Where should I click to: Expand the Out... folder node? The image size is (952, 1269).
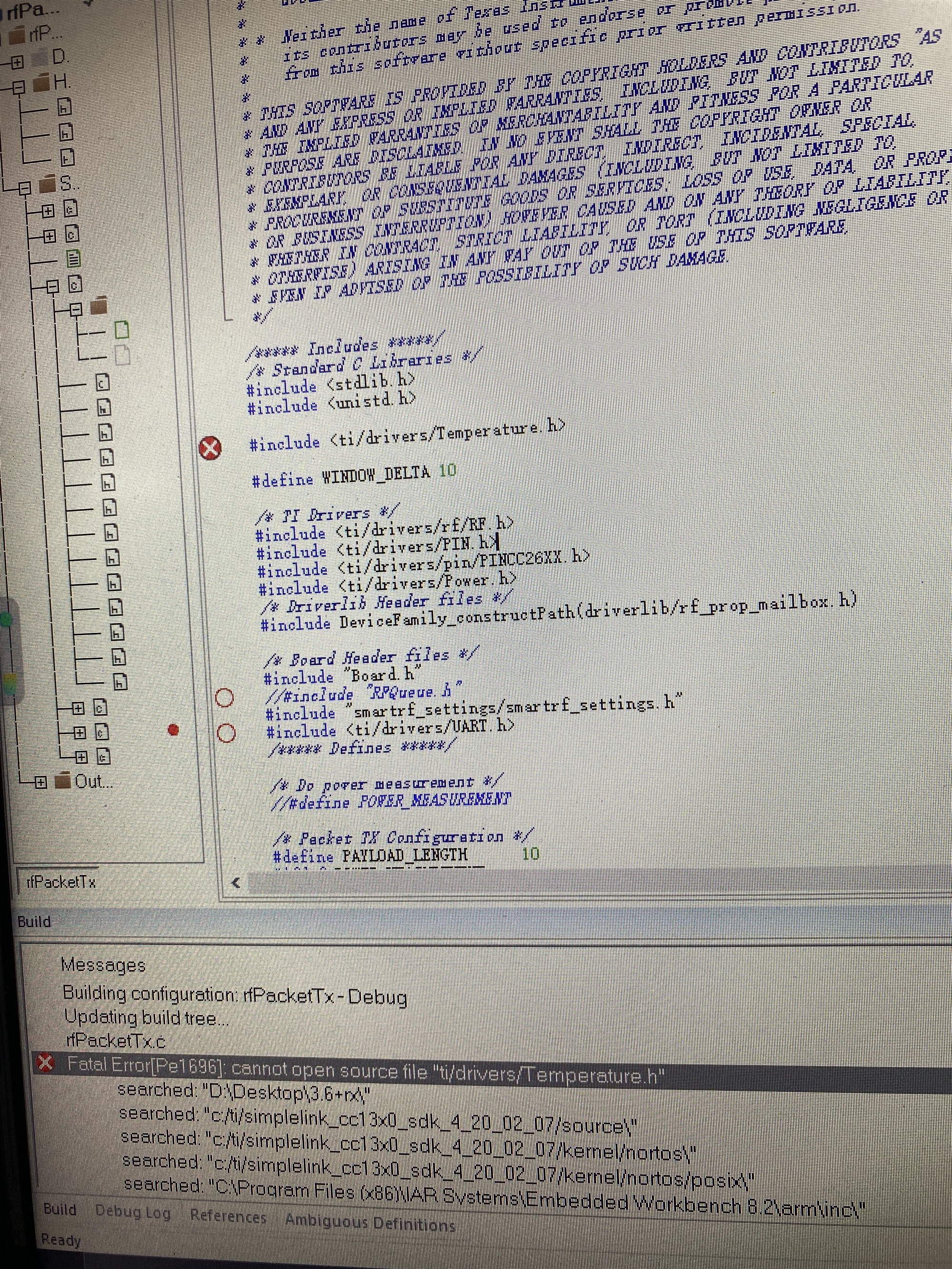pyautogui.click(x=40, y=782)
